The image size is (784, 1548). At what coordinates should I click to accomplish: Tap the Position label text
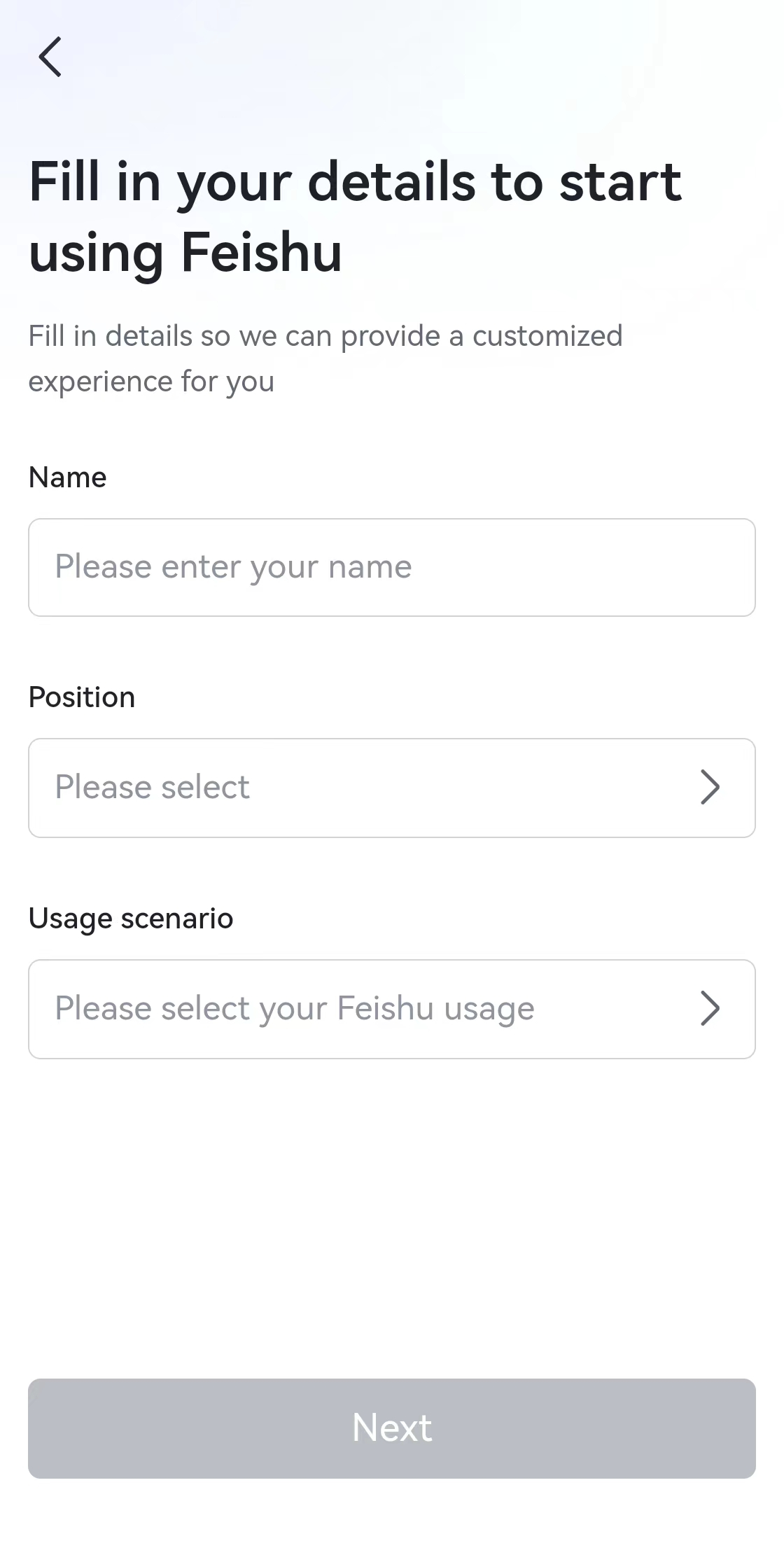pos(81,697)
